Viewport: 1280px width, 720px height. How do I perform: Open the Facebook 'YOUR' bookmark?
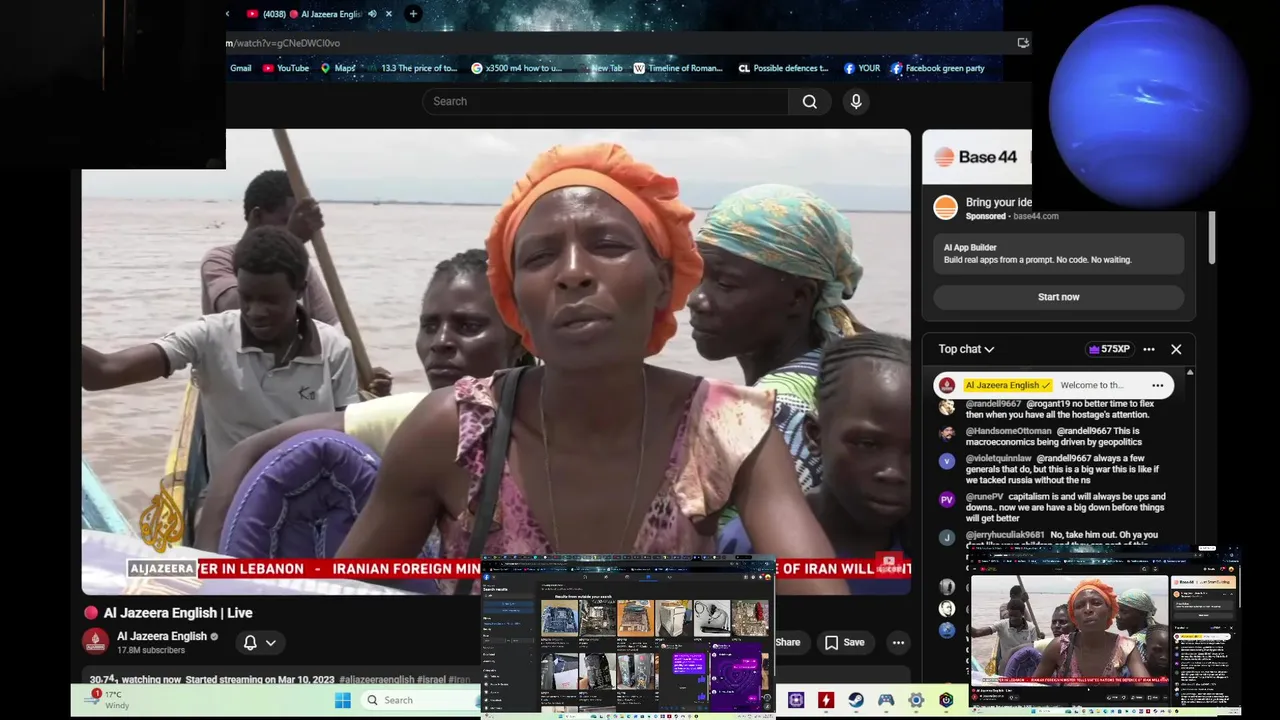tap(862, 68)
